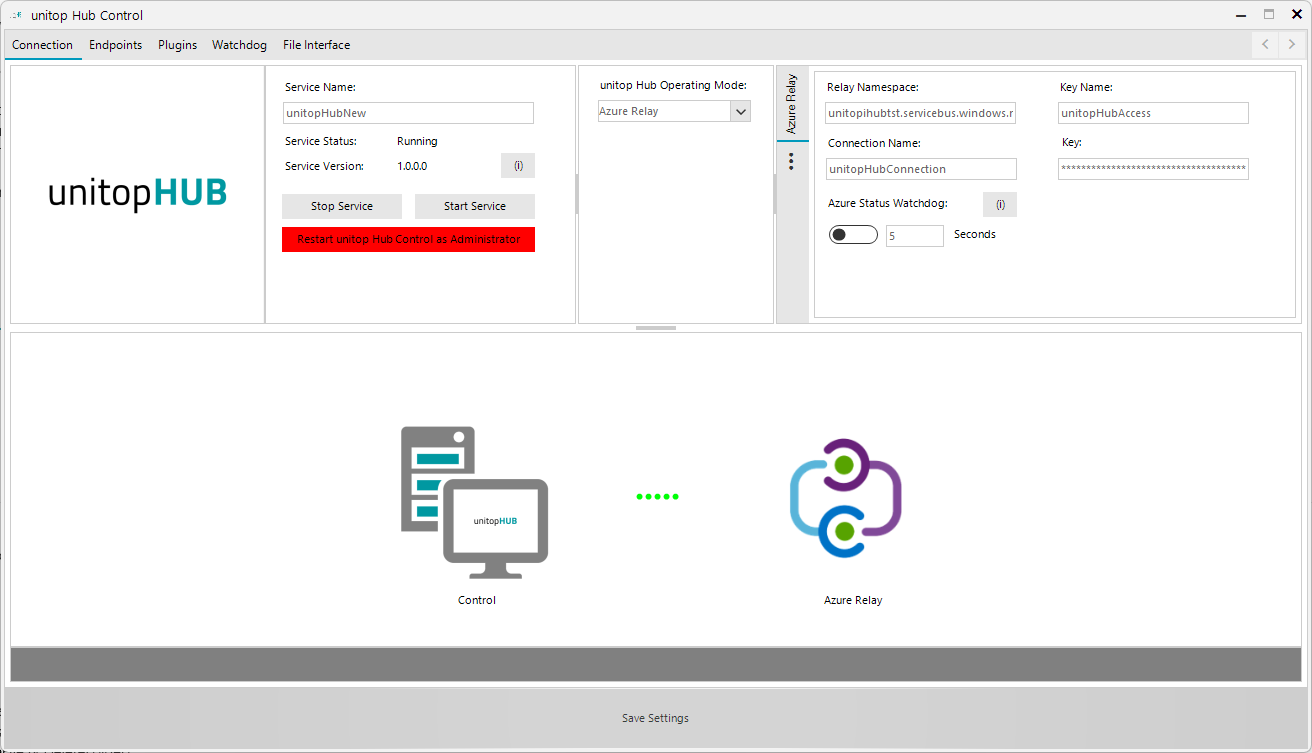Click the right navigation arrow
This screenshot has height=753, width=1312.
tap(1293, 44)
